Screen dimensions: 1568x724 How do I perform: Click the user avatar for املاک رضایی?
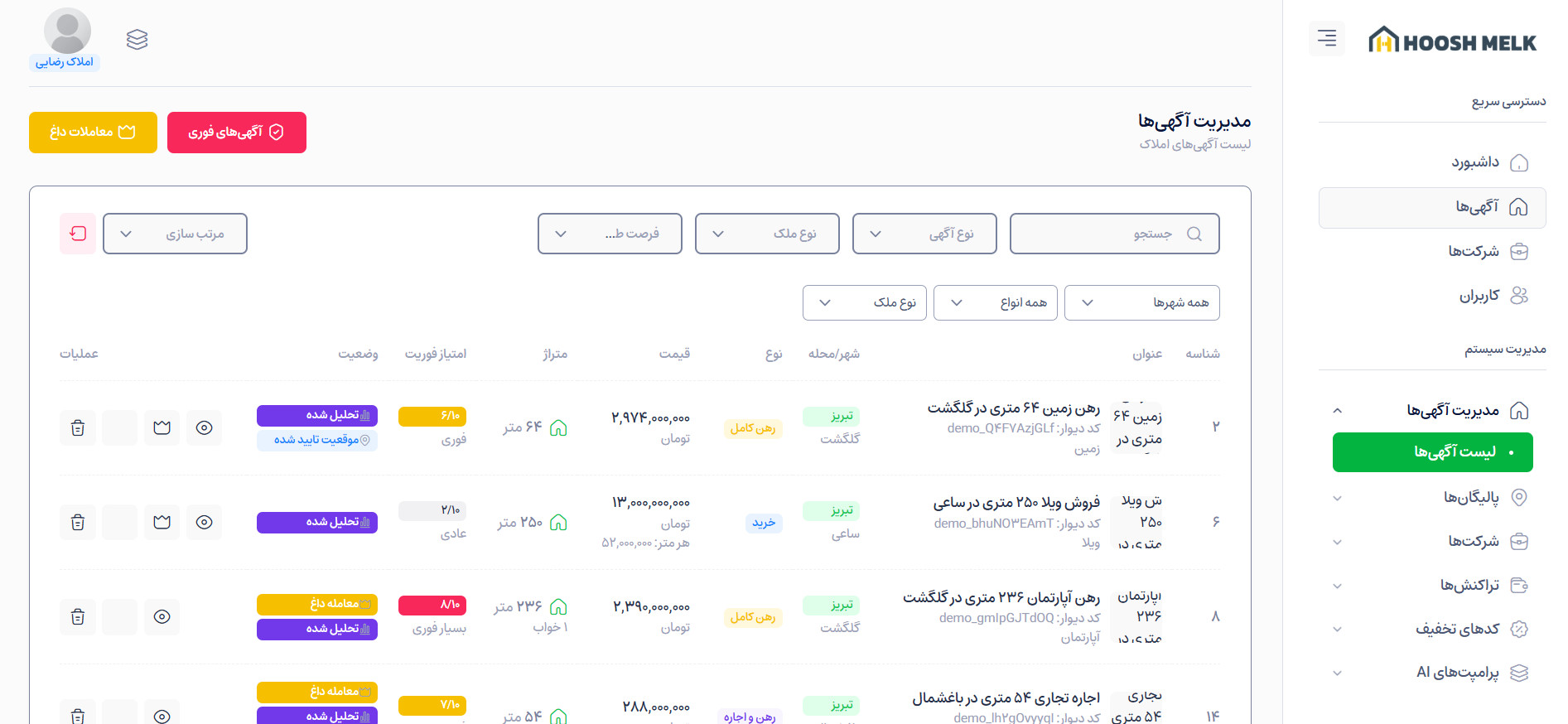[x=67, y=31]
